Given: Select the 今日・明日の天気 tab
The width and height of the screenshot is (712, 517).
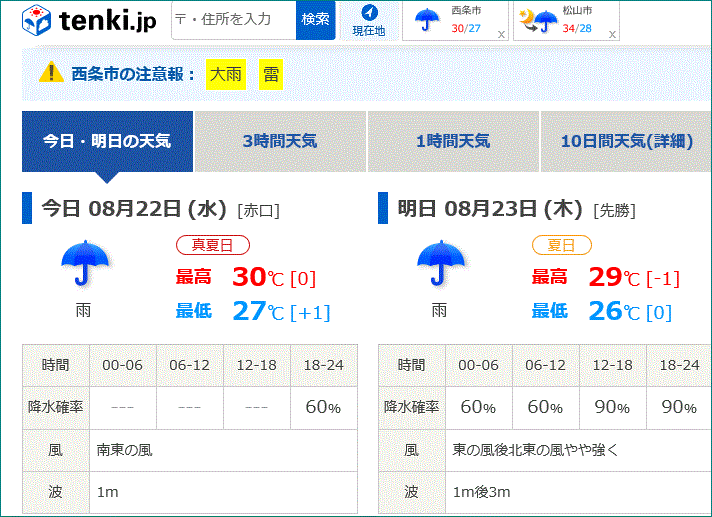Looking at the screenshot, I should click(107, 141).
